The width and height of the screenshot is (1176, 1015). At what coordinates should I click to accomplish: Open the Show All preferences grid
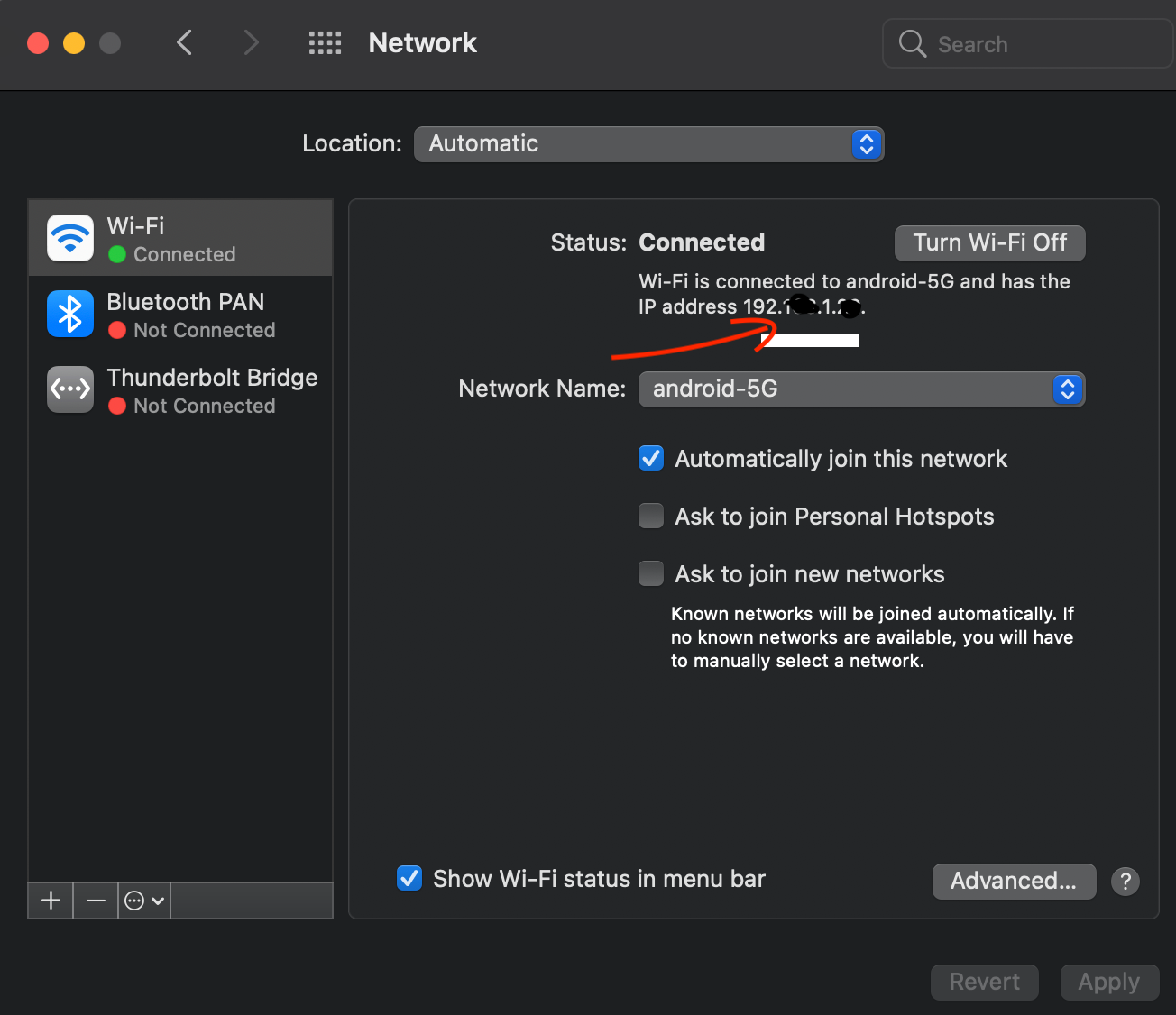tap(325, 42)
